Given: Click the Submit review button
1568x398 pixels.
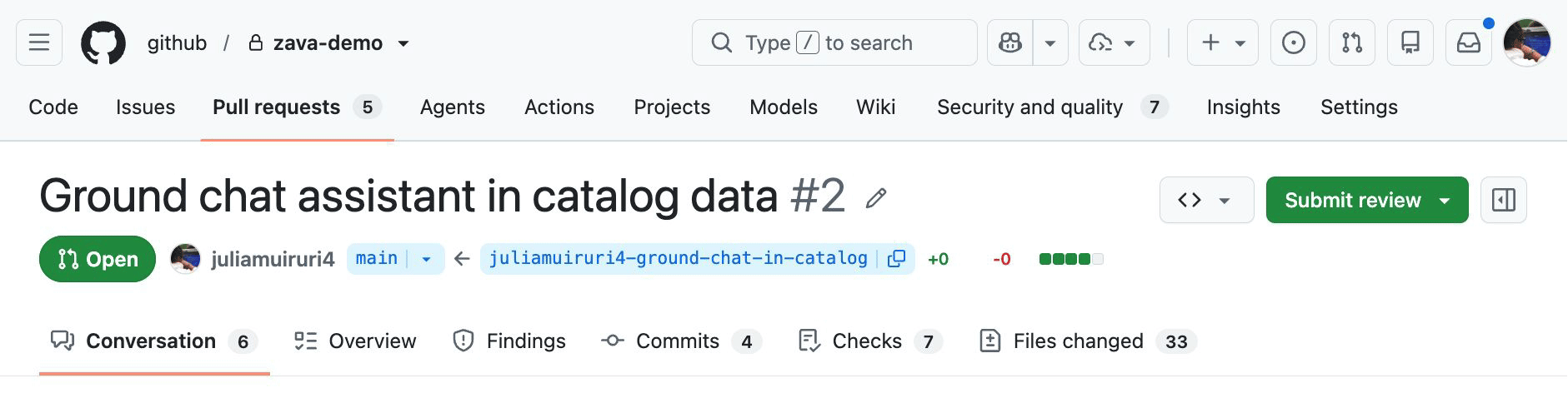Looking at the screenshot, I should pos(1352,200).
